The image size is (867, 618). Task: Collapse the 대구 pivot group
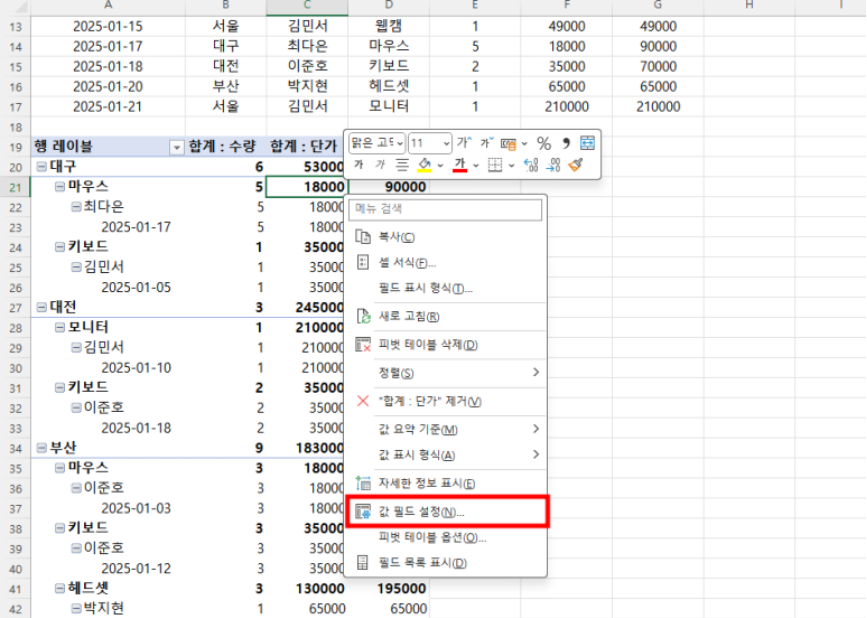click(x=41, y=167)
